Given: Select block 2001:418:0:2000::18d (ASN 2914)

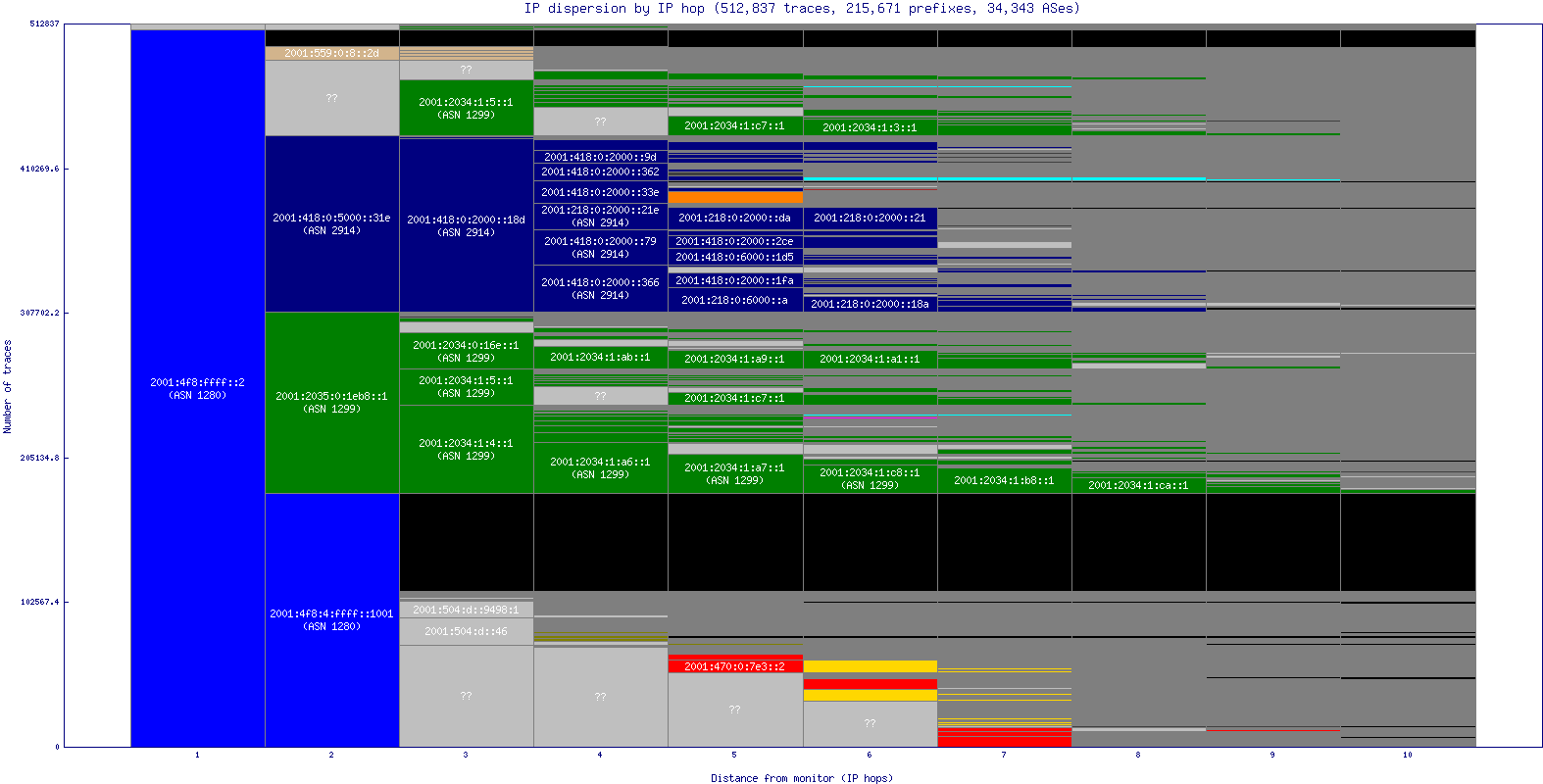Looking at the screenshot, I should [x=466, y=225].
